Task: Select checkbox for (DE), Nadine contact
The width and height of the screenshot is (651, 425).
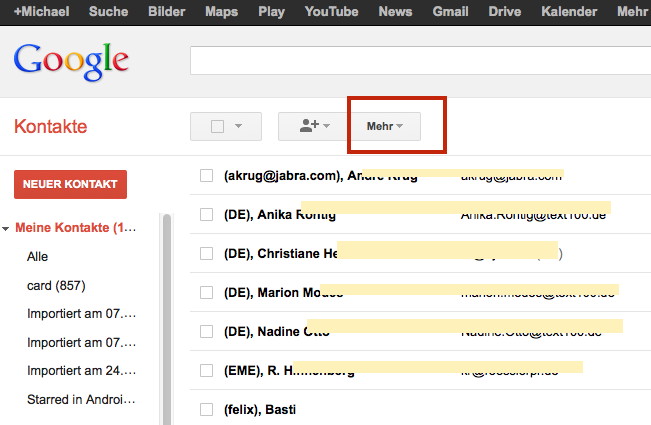Action: coord(206,332)
